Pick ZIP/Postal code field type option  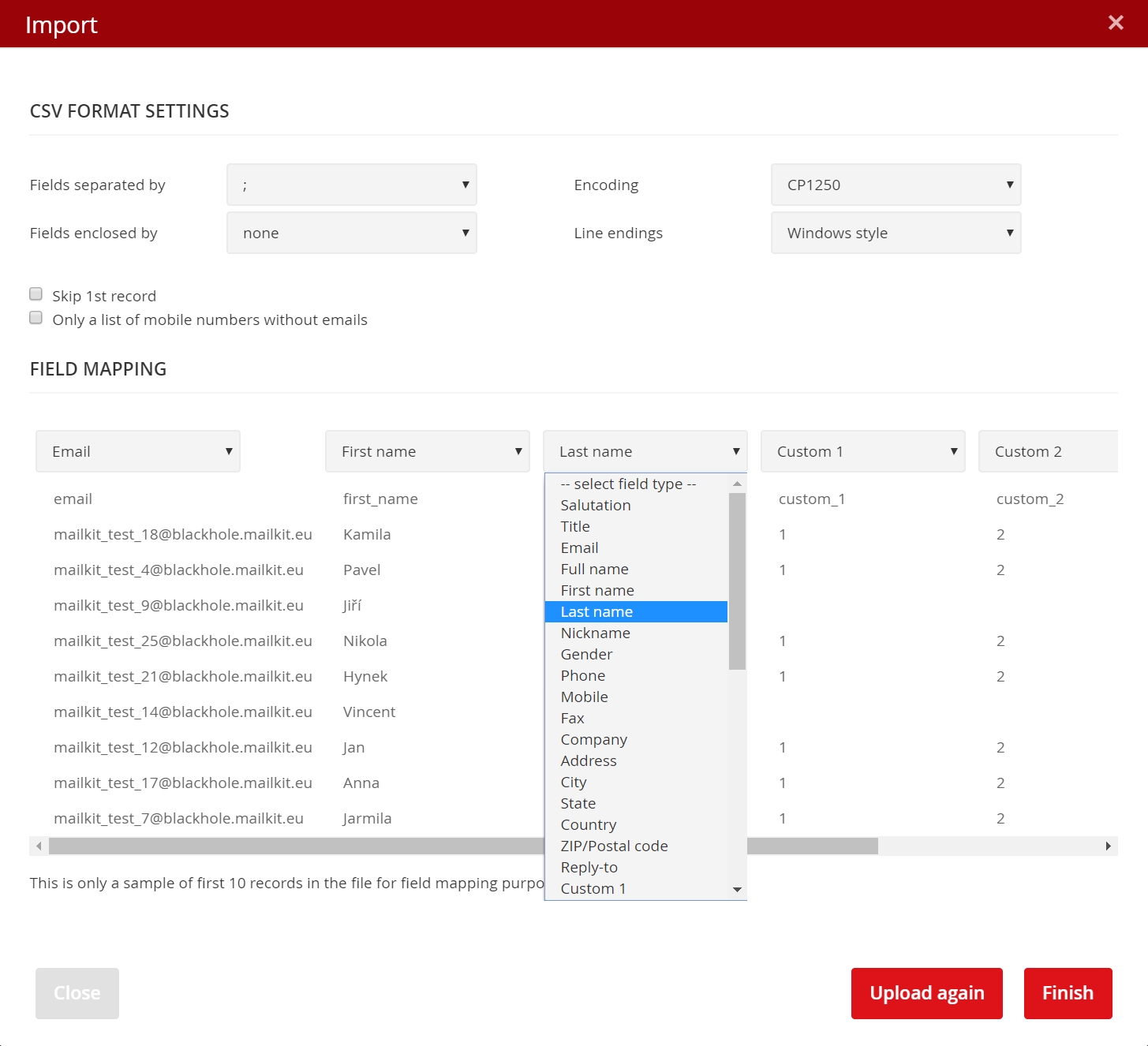(614, 846)
